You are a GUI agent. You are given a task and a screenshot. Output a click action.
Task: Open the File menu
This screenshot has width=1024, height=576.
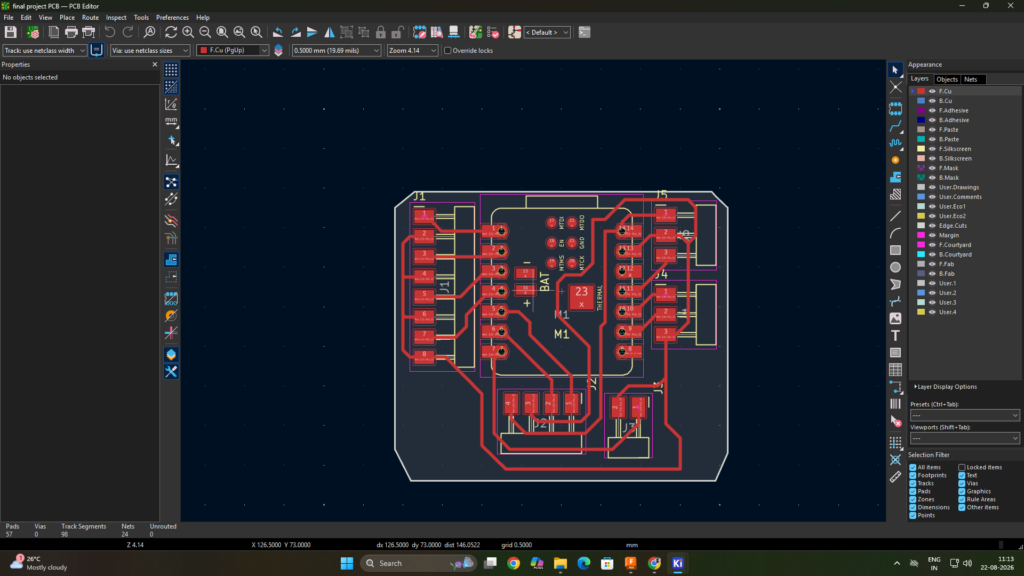tap(8, 18)
